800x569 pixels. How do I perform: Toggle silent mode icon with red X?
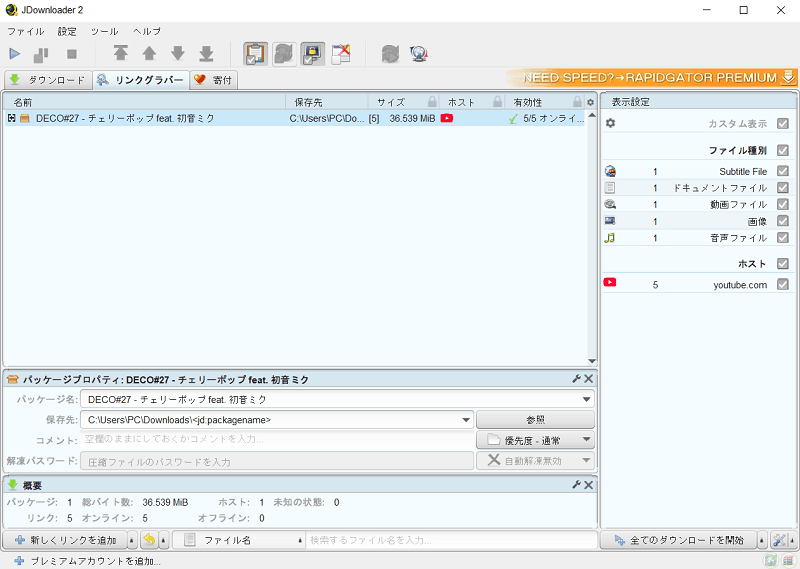point(341,54)
